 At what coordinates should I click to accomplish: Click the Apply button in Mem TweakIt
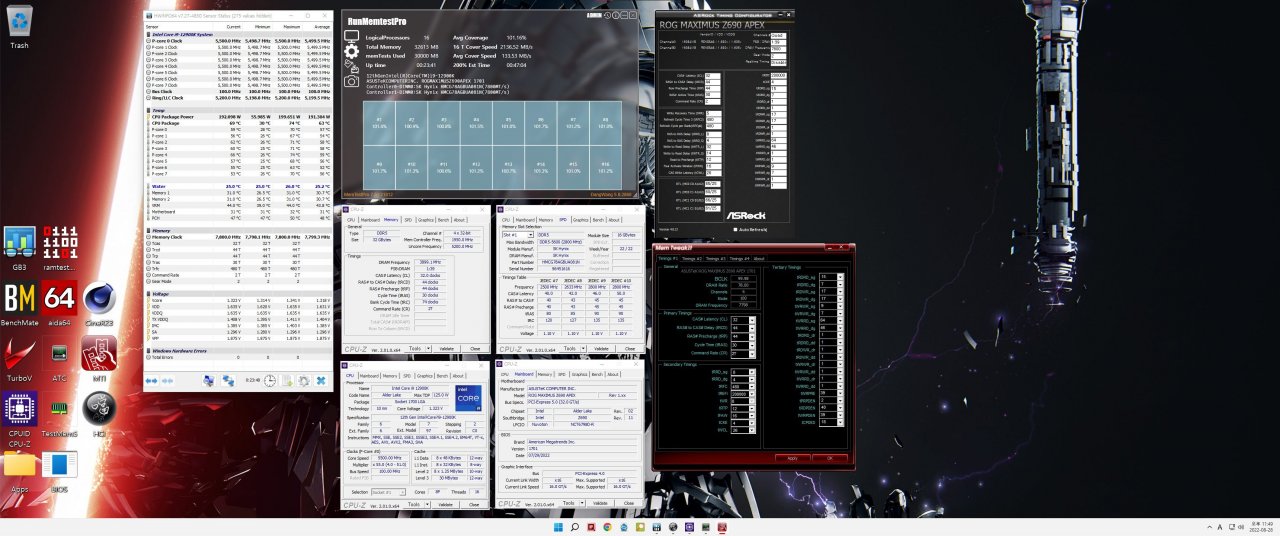click(793, 457)
